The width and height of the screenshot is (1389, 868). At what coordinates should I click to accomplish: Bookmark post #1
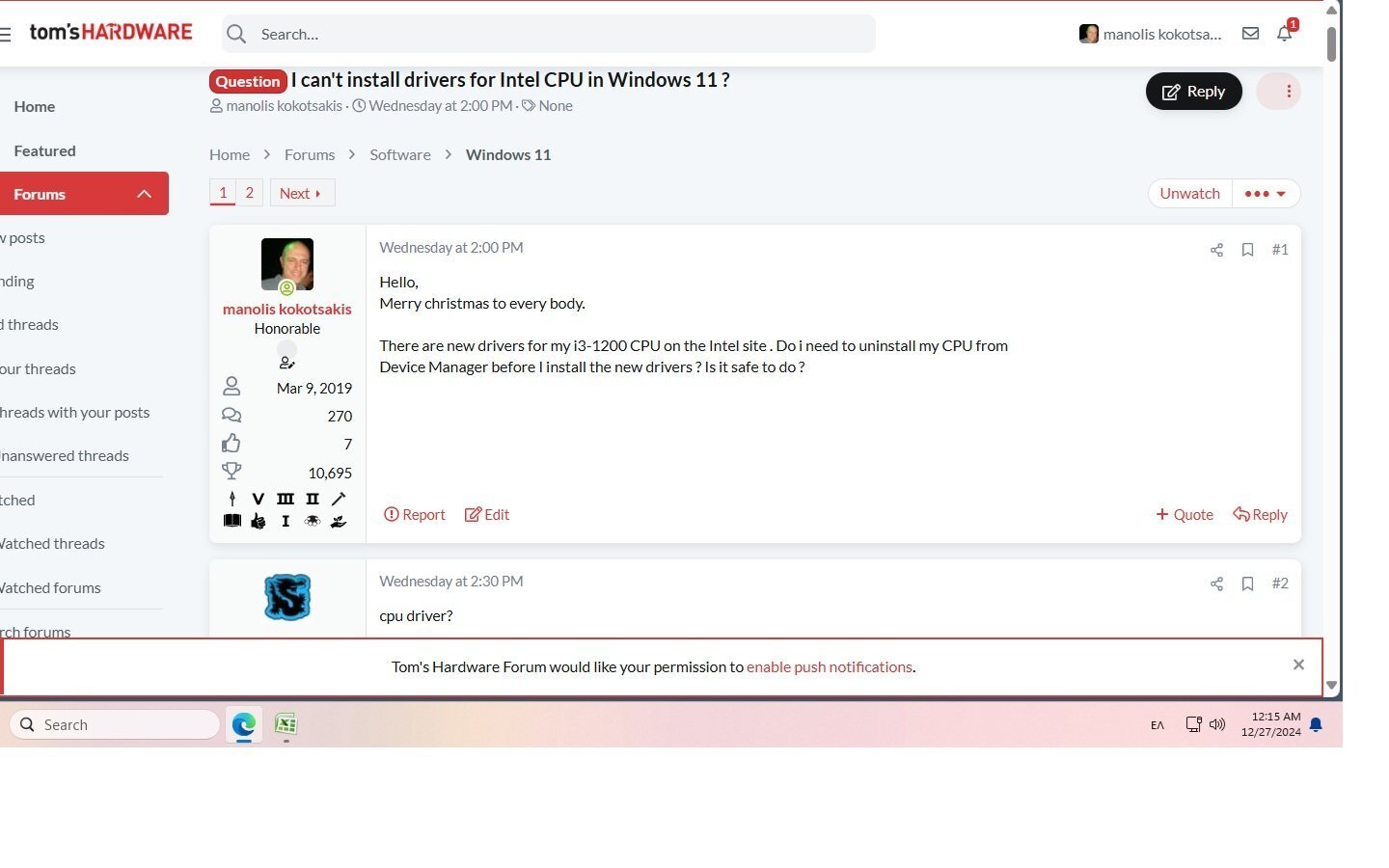click(x=1247, y=250)
